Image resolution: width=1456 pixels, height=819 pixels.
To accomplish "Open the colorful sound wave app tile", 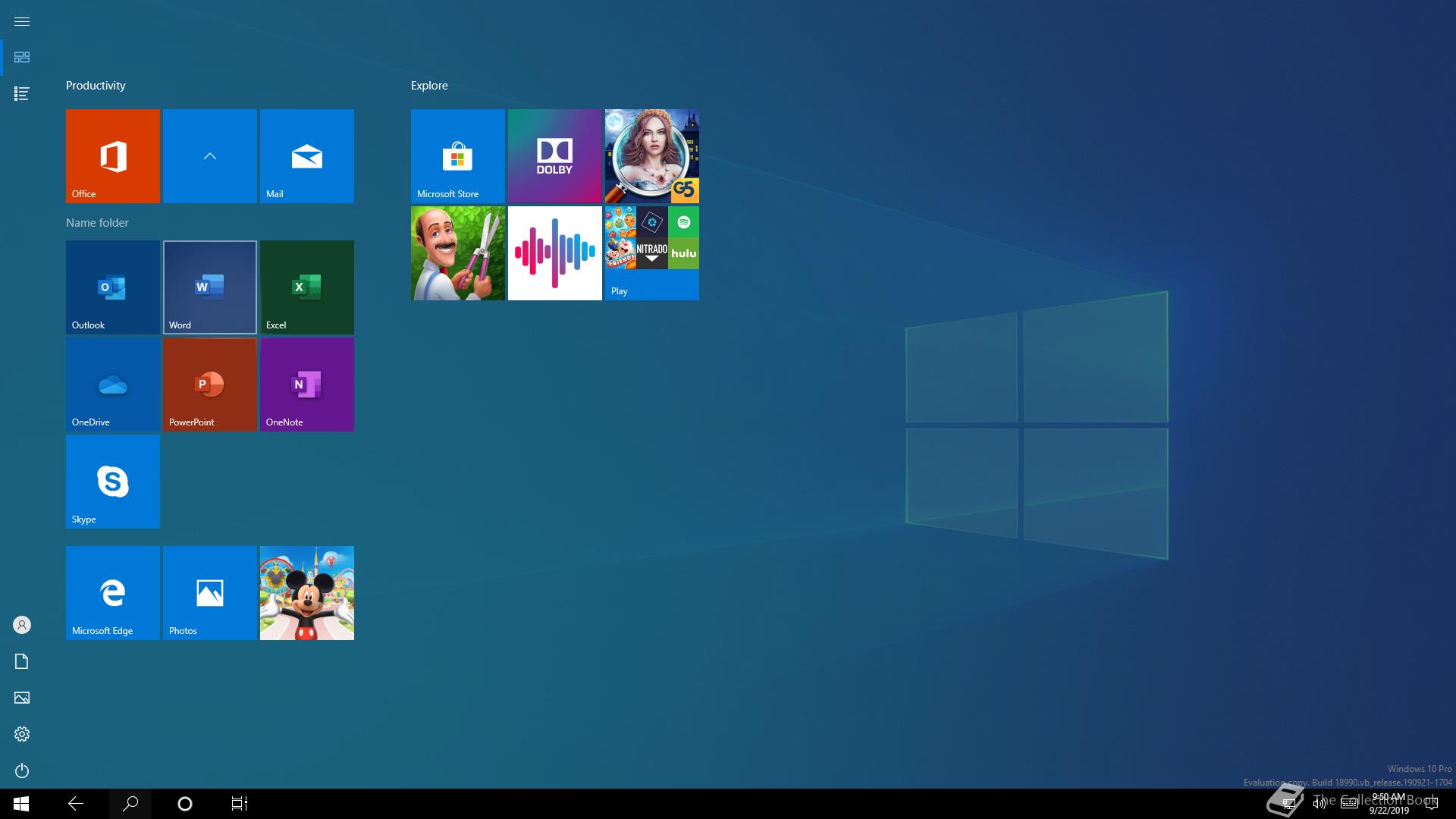I will coord(555,253).
